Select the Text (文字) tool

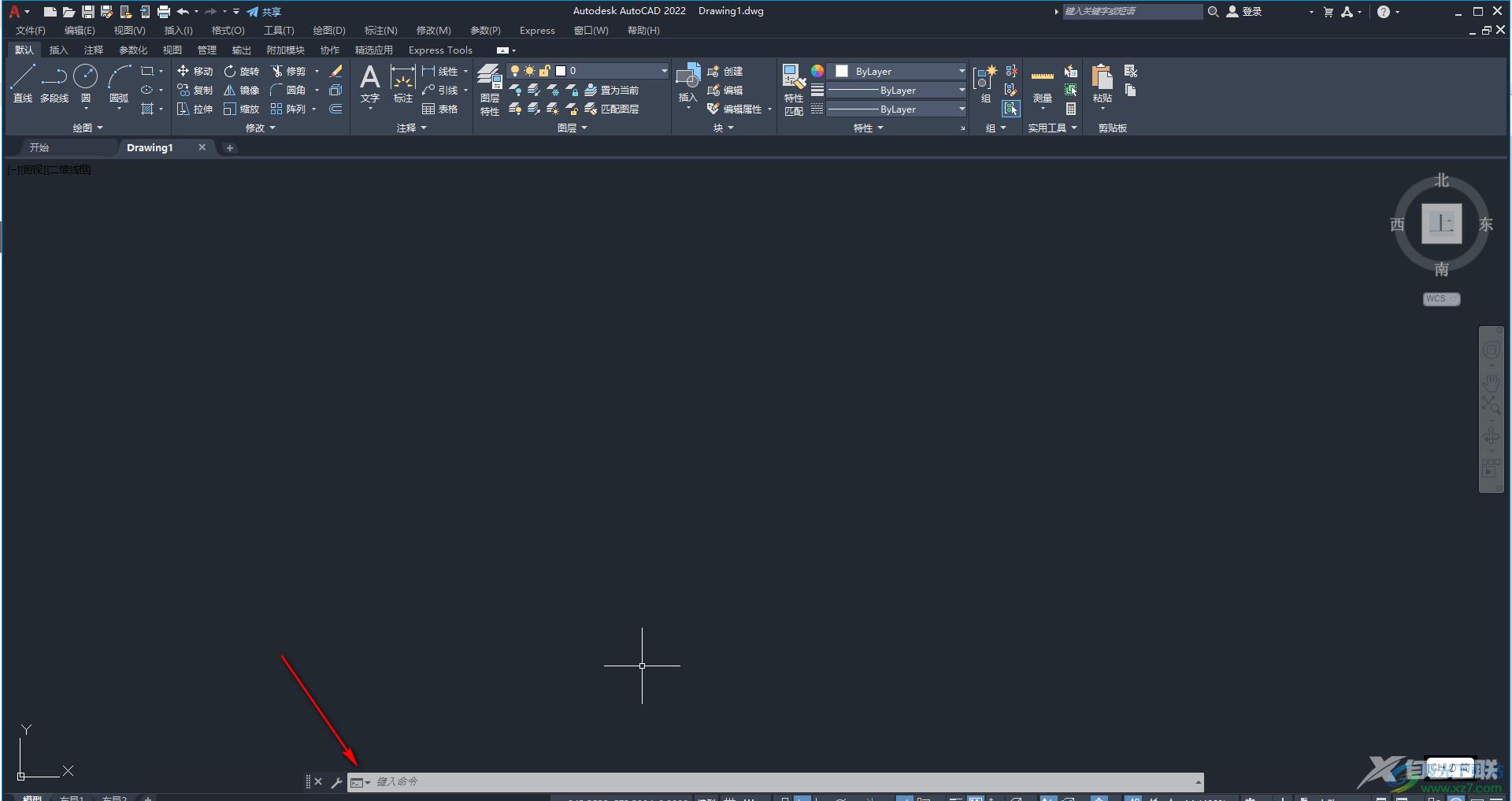(x=370, y=83)
